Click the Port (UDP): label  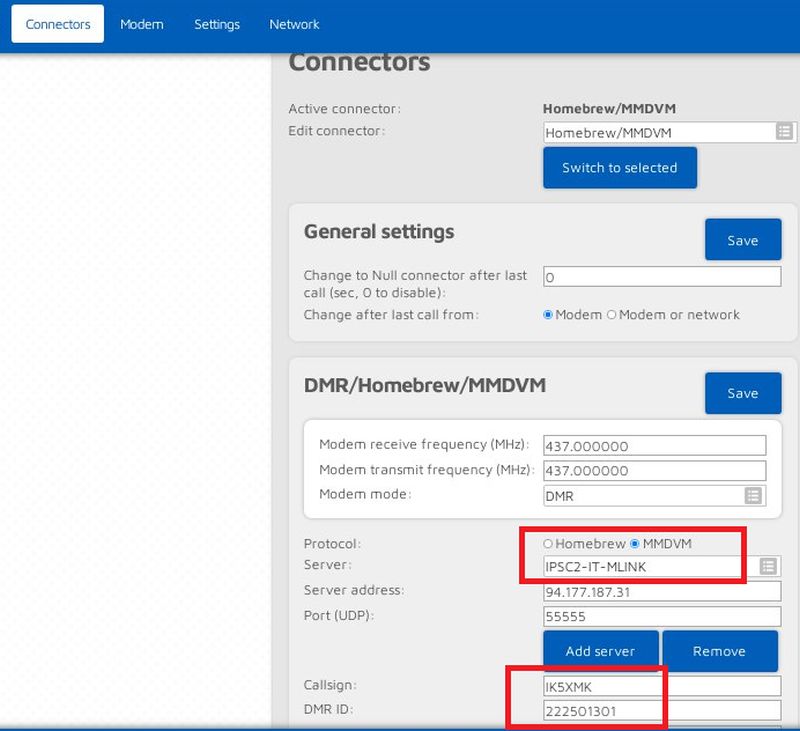[x=339, y=616]
